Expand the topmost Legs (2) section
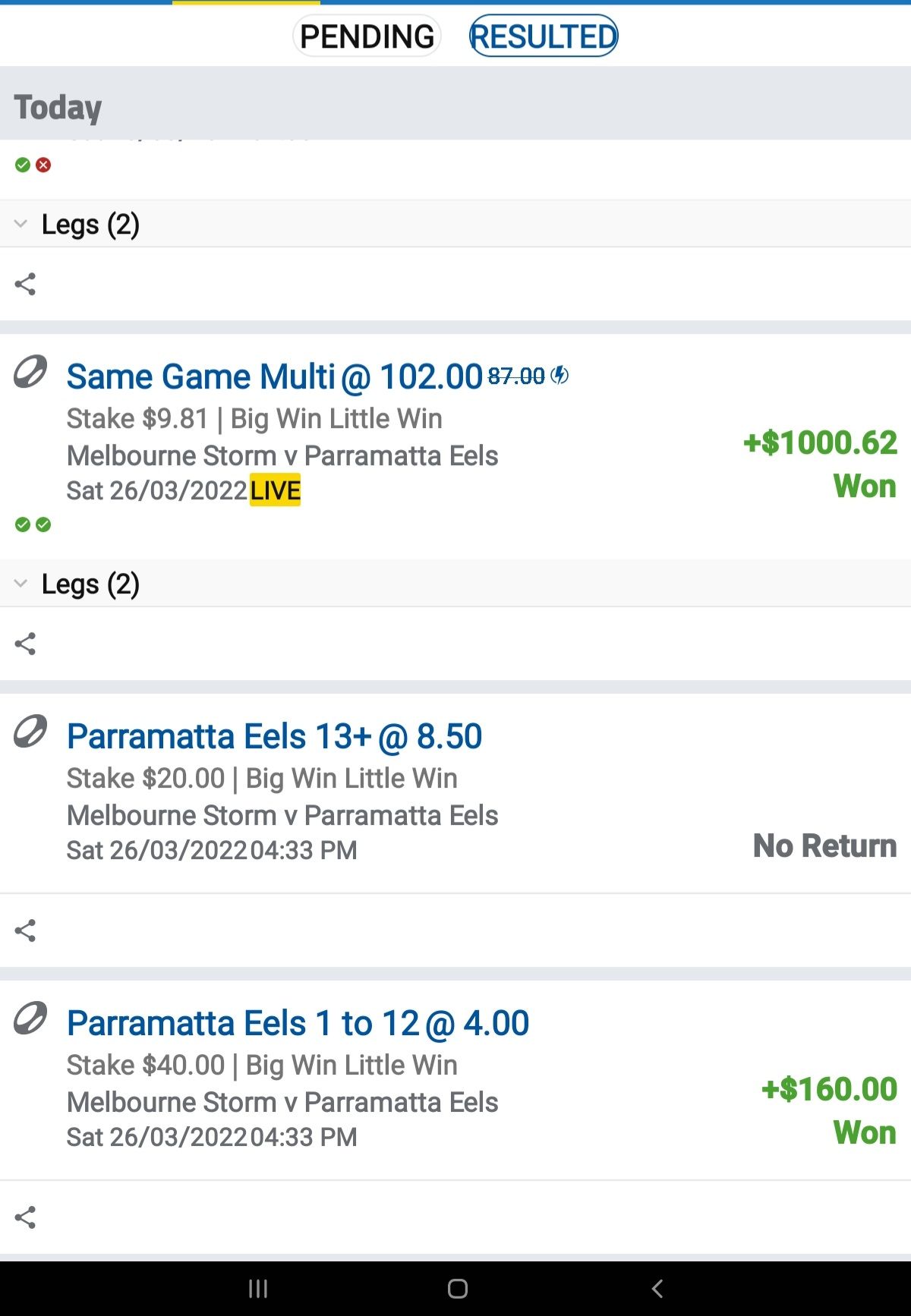Viewport: 911px width, 1316px height. click(455, 224)
